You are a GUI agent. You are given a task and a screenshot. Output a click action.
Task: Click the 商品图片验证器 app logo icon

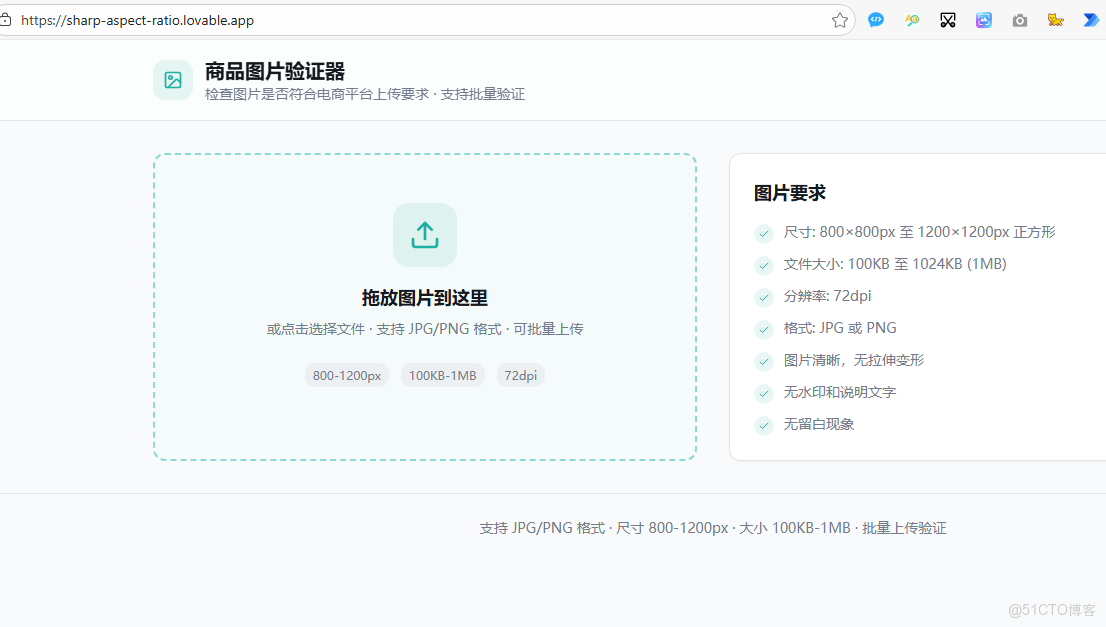[x=172, y=79]
